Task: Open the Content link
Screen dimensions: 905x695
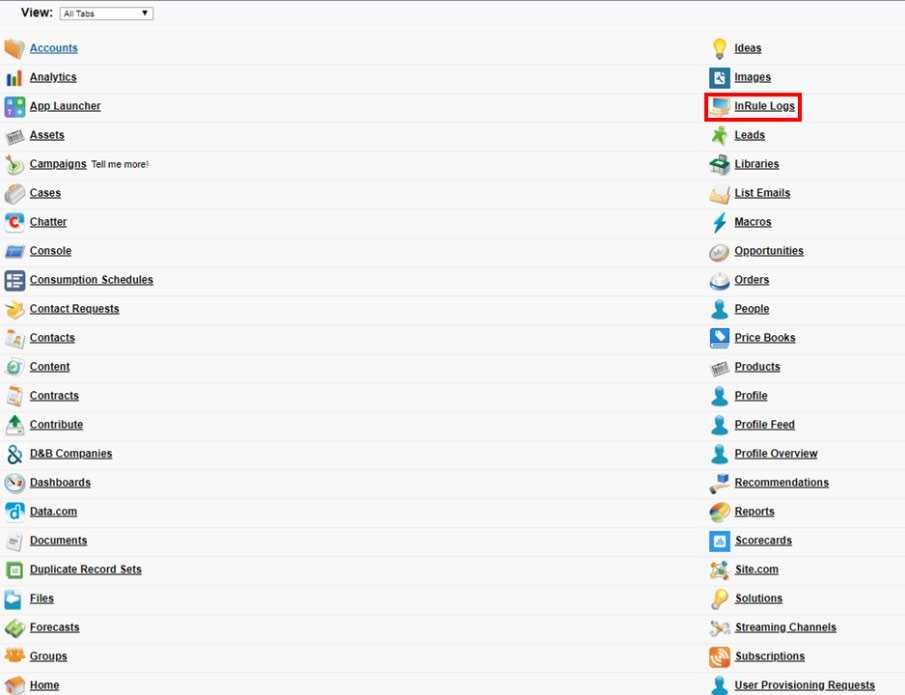Action: coord(50,367)
